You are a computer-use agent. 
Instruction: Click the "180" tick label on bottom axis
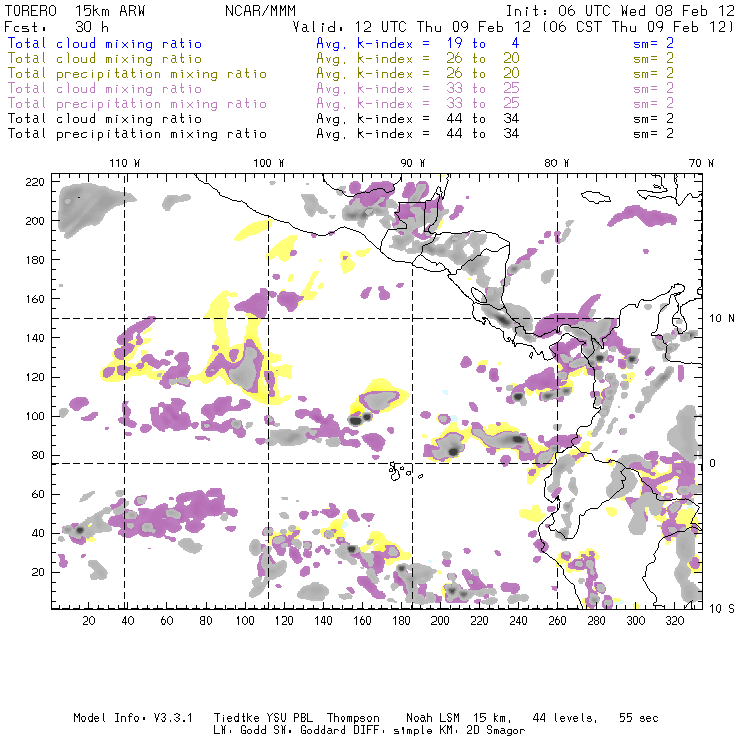pyautogui.click(x=401, y=621)
